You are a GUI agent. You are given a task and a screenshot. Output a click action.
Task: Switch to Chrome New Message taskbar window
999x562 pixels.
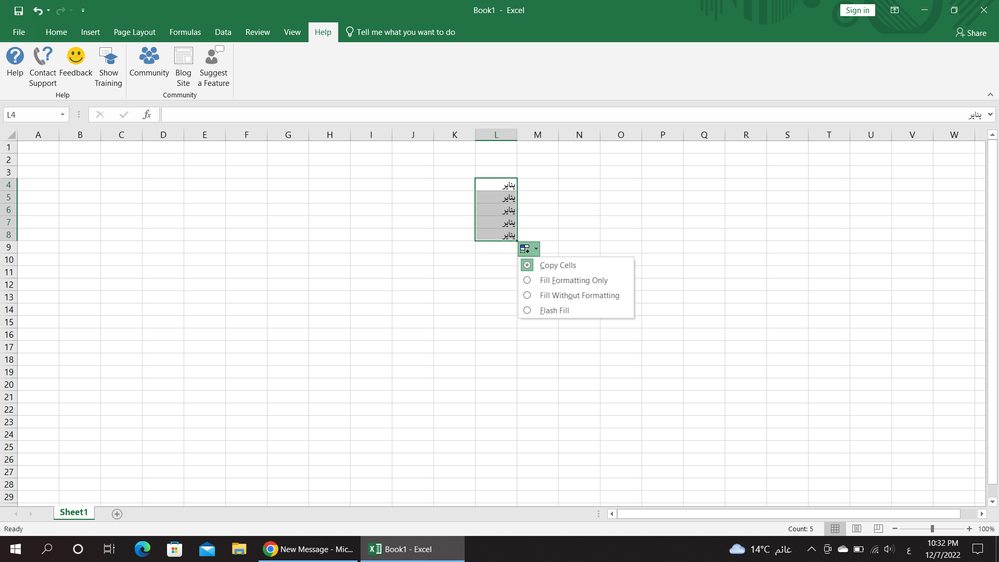[x=309, y=549]
